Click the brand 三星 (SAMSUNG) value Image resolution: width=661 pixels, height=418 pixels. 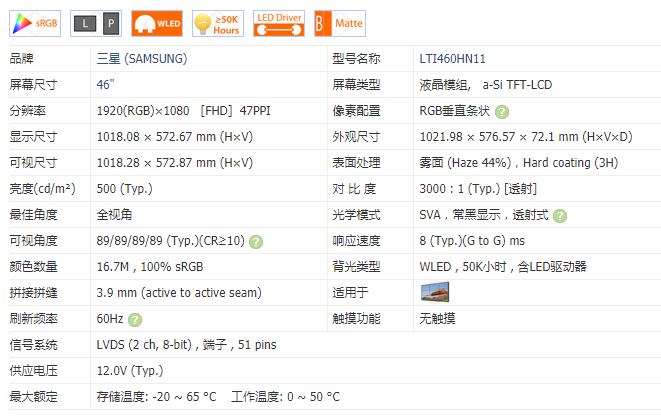click(141, 59)
